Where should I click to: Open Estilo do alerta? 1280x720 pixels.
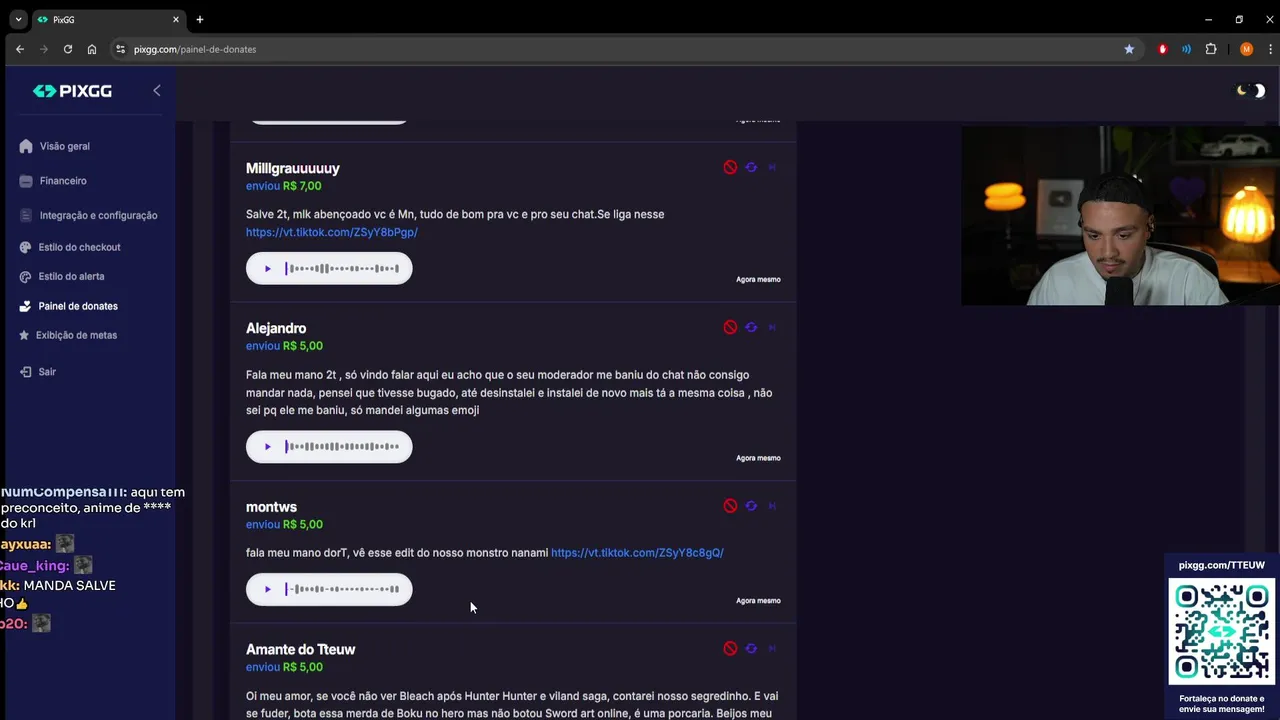71,276
